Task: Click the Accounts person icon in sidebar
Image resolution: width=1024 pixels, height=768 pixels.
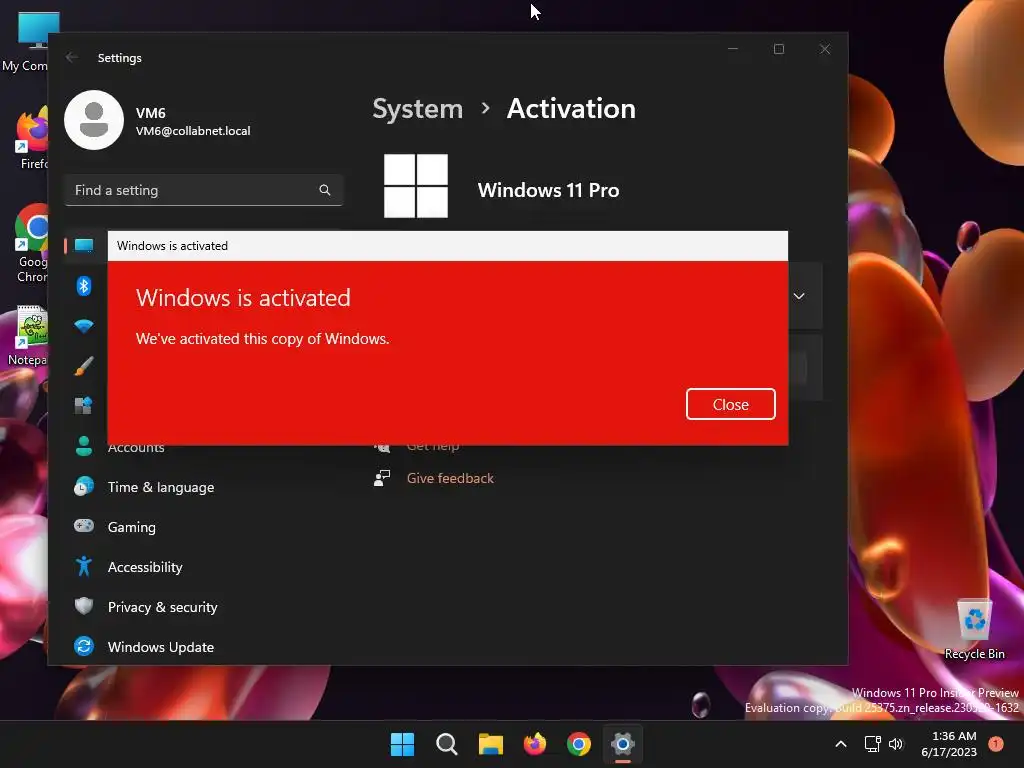Action: pyautogui.click(x=84, y=446)
